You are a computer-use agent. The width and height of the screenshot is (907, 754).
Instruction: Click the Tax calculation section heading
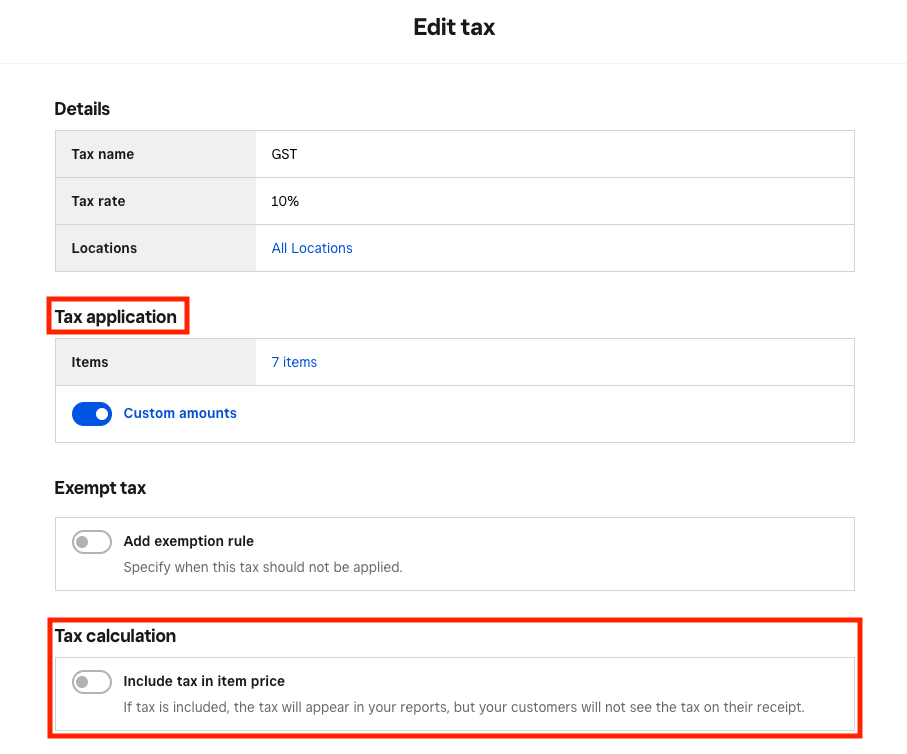(115, 636)
